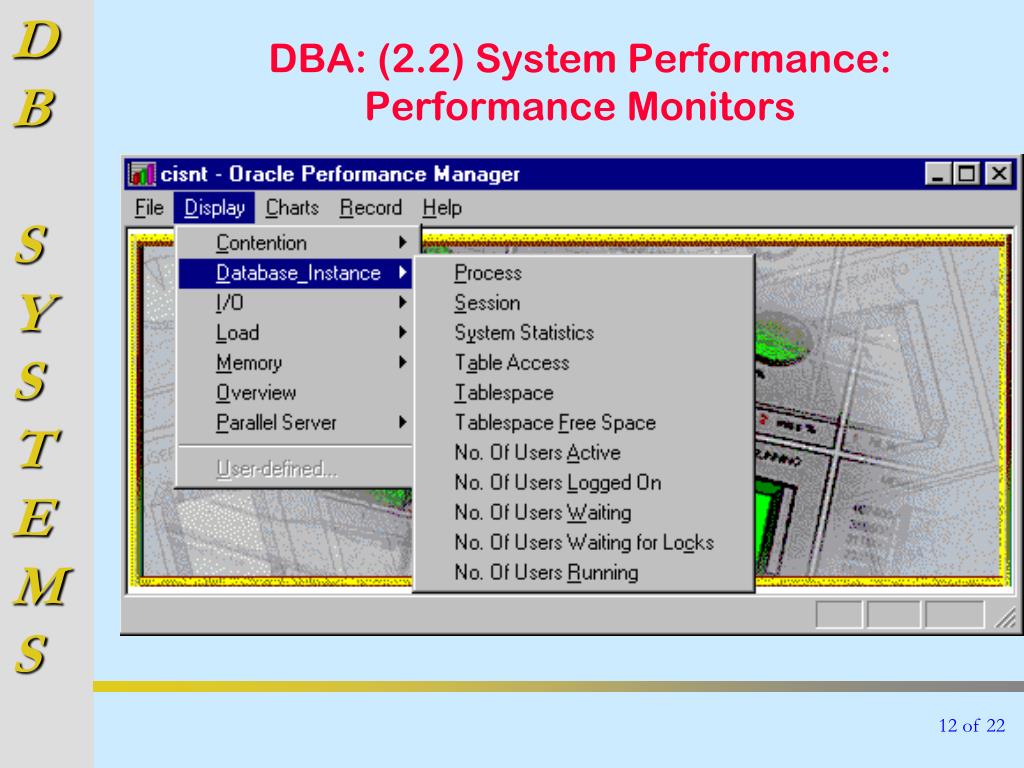1024x768 pixels.
Task: Expand the Load submenu
Action: pyautogui.click(x=295, y=333)
